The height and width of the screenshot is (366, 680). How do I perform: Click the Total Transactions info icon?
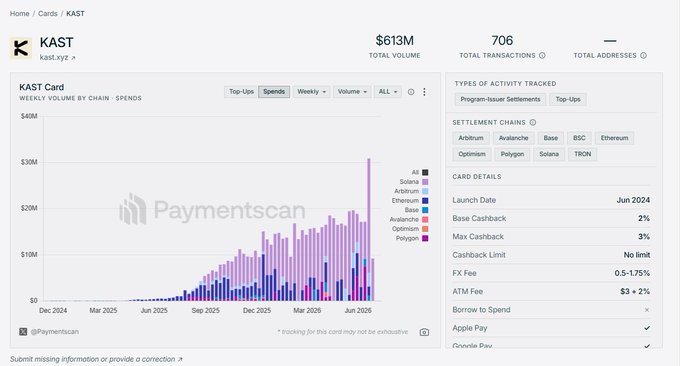tap(542, 56)
